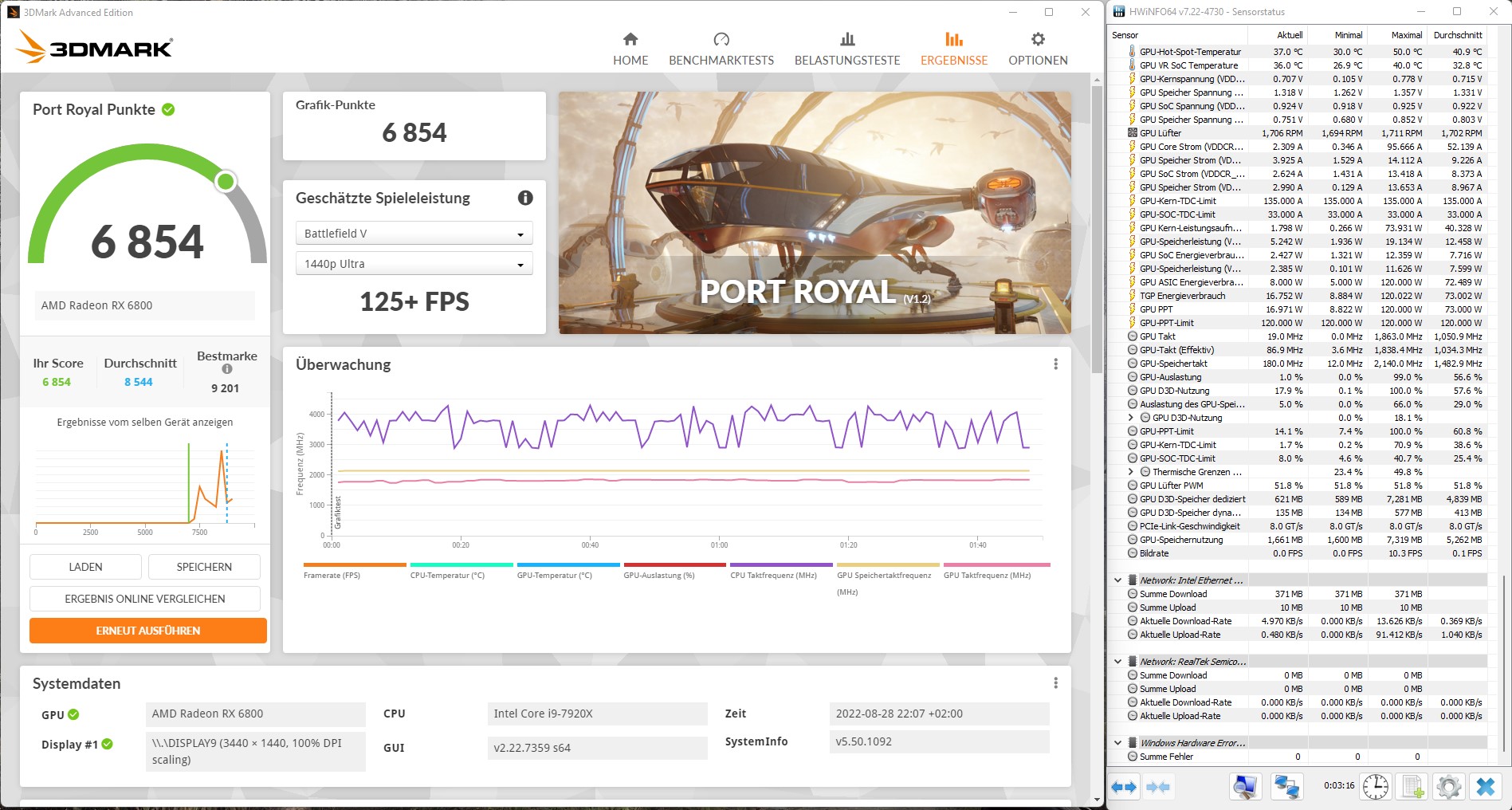Sort by the Aktuell column header

pyautogui.click(x=1278, y=35)
